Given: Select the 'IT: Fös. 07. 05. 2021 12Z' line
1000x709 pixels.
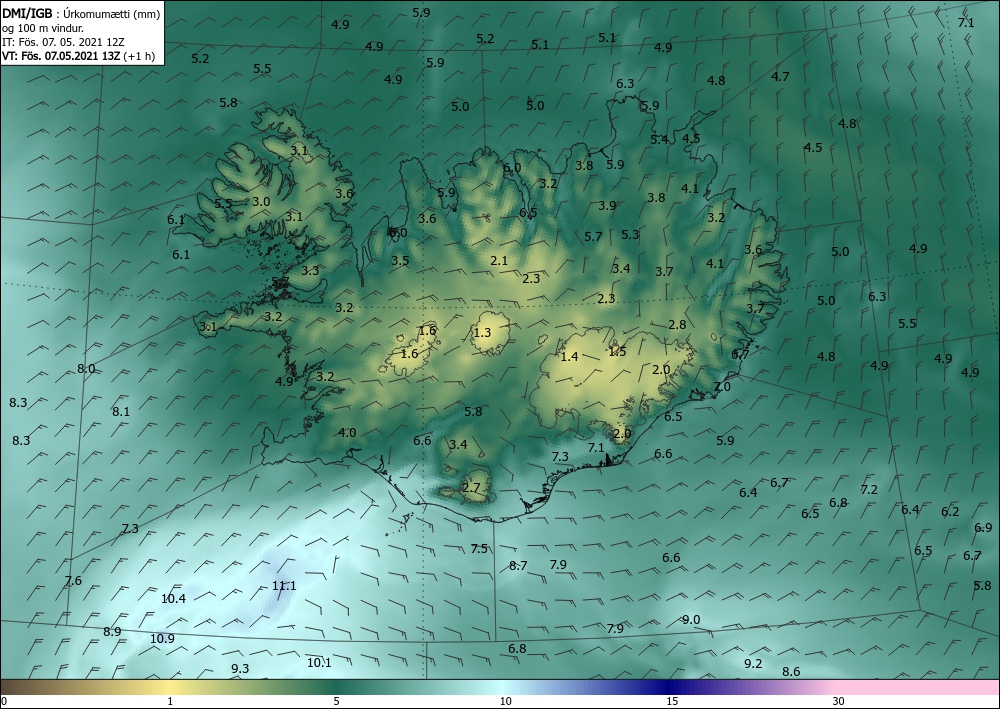Looking at the screenshot, I should [x=64, y=42].
